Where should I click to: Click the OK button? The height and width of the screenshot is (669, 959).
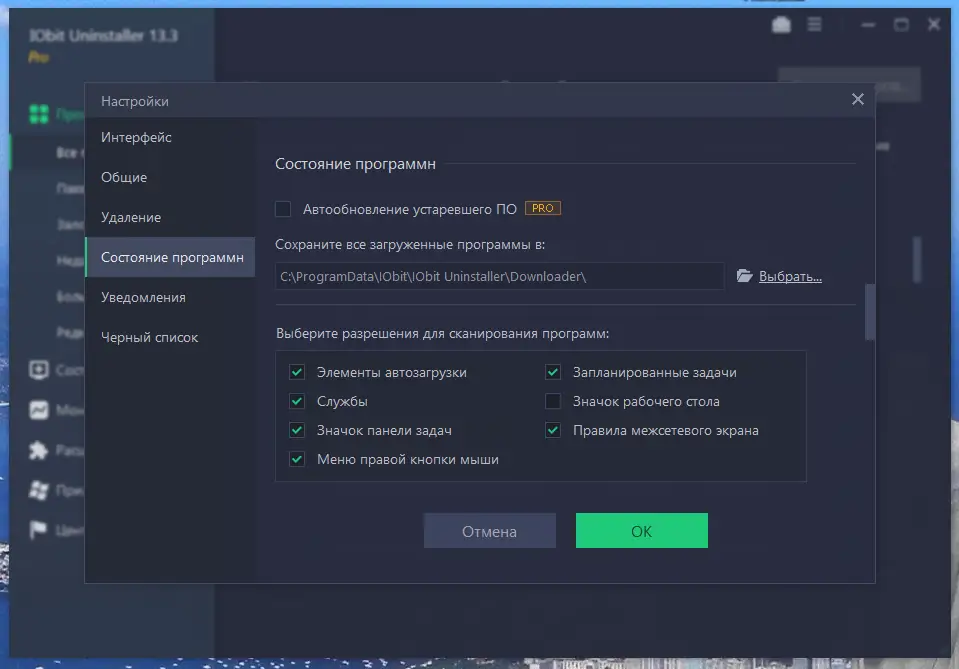click(641, 530)
